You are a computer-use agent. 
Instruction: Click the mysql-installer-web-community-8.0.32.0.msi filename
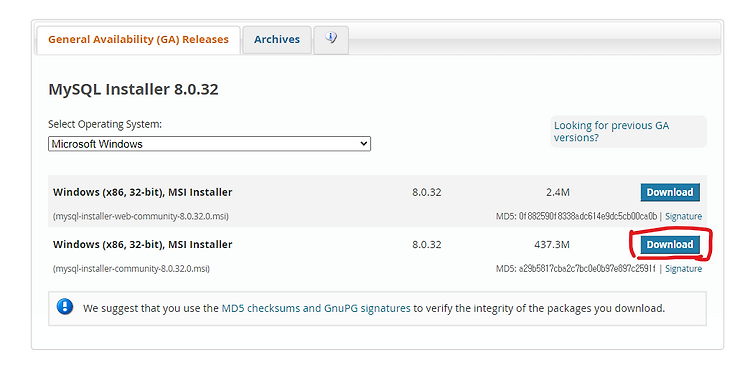point(141,217)
